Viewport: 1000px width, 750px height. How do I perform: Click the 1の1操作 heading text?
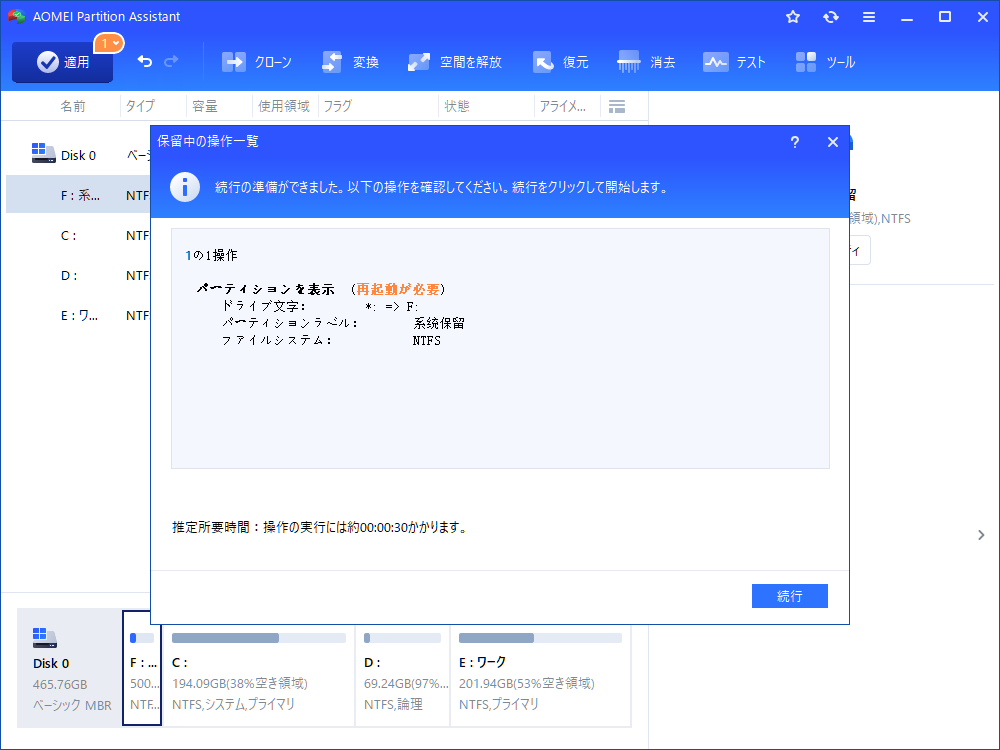211,255
